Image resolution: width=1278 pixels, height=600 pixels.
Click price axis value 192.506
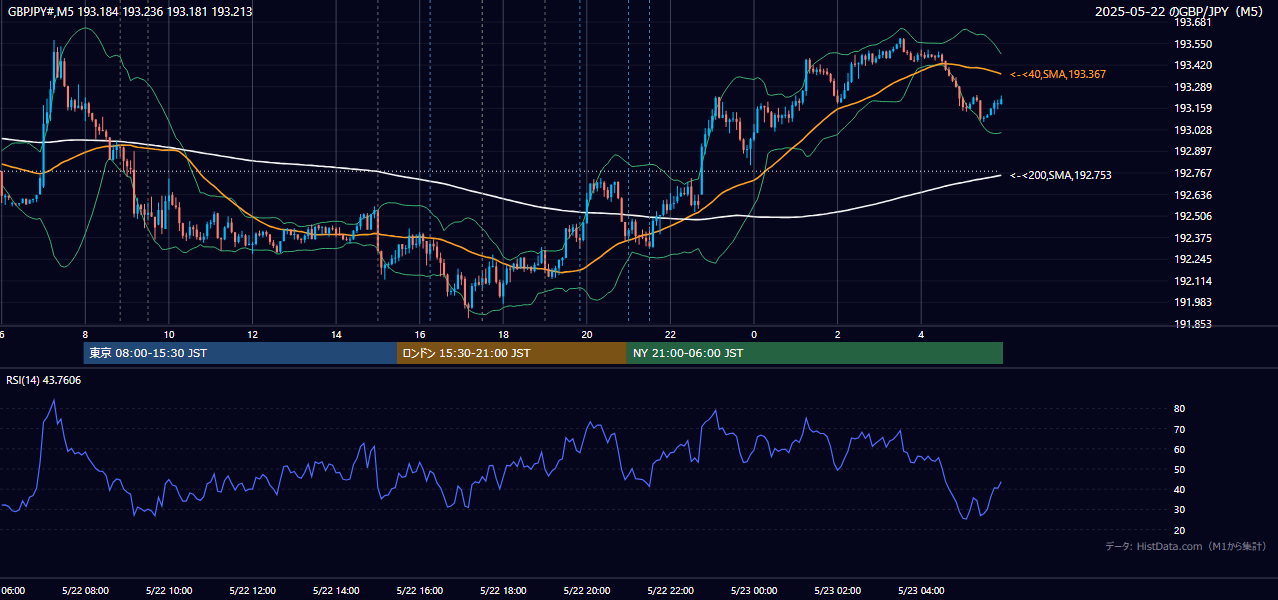(x=1192, y=216)
